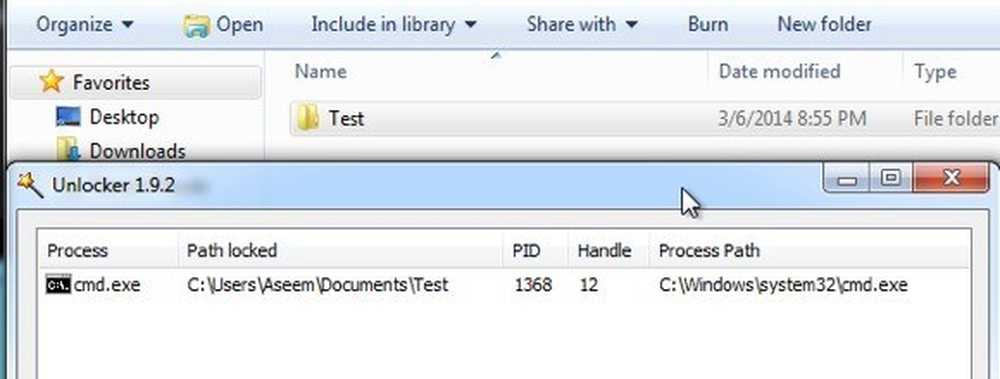The height and width of the screenshot is (379, 1000).
Task: Select the cmd.exe process icon
Action: (x=59, y=284)
